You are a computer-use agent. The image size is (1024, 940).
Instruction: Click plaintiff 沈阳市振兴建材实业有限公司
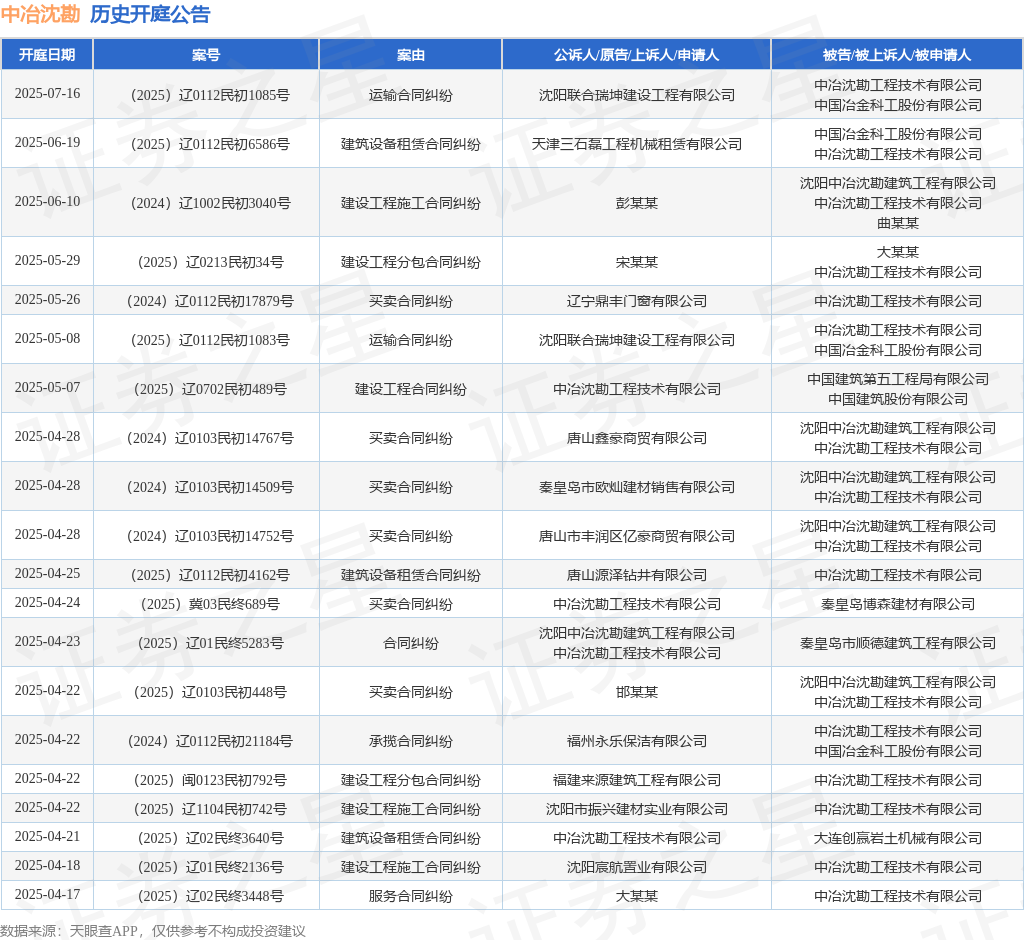637,809
